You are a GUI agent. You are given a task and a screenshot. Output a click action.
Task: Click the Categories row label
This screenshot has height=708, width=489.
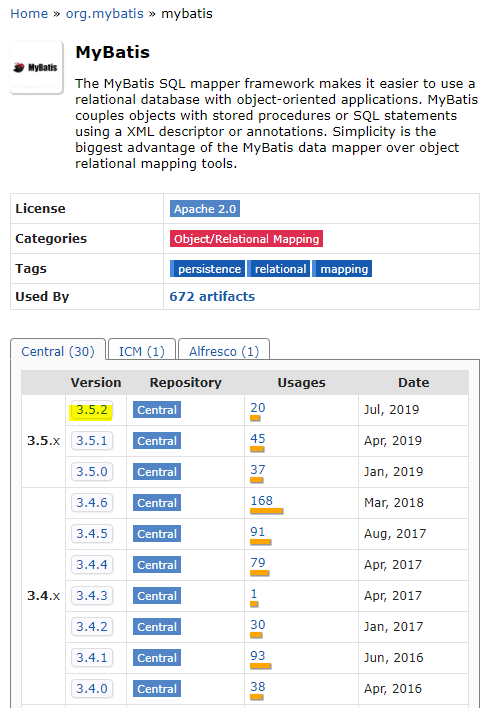pos(51,238)
